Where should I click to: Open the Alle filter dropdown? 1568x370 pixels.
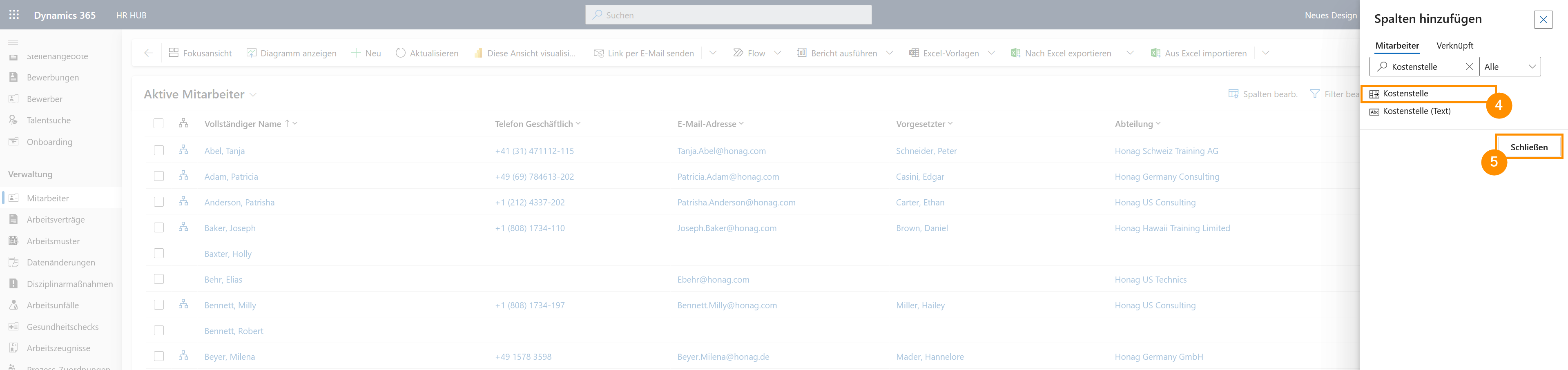[1510, 67]
